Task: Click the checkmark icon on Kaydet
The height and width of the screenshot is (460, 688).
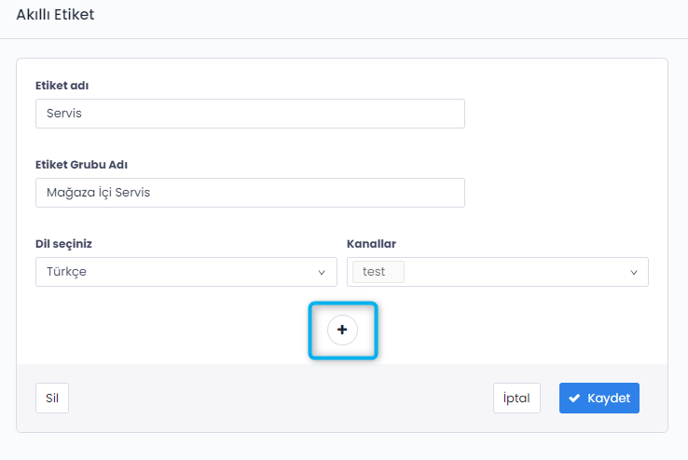Action: tap(574, 398)
